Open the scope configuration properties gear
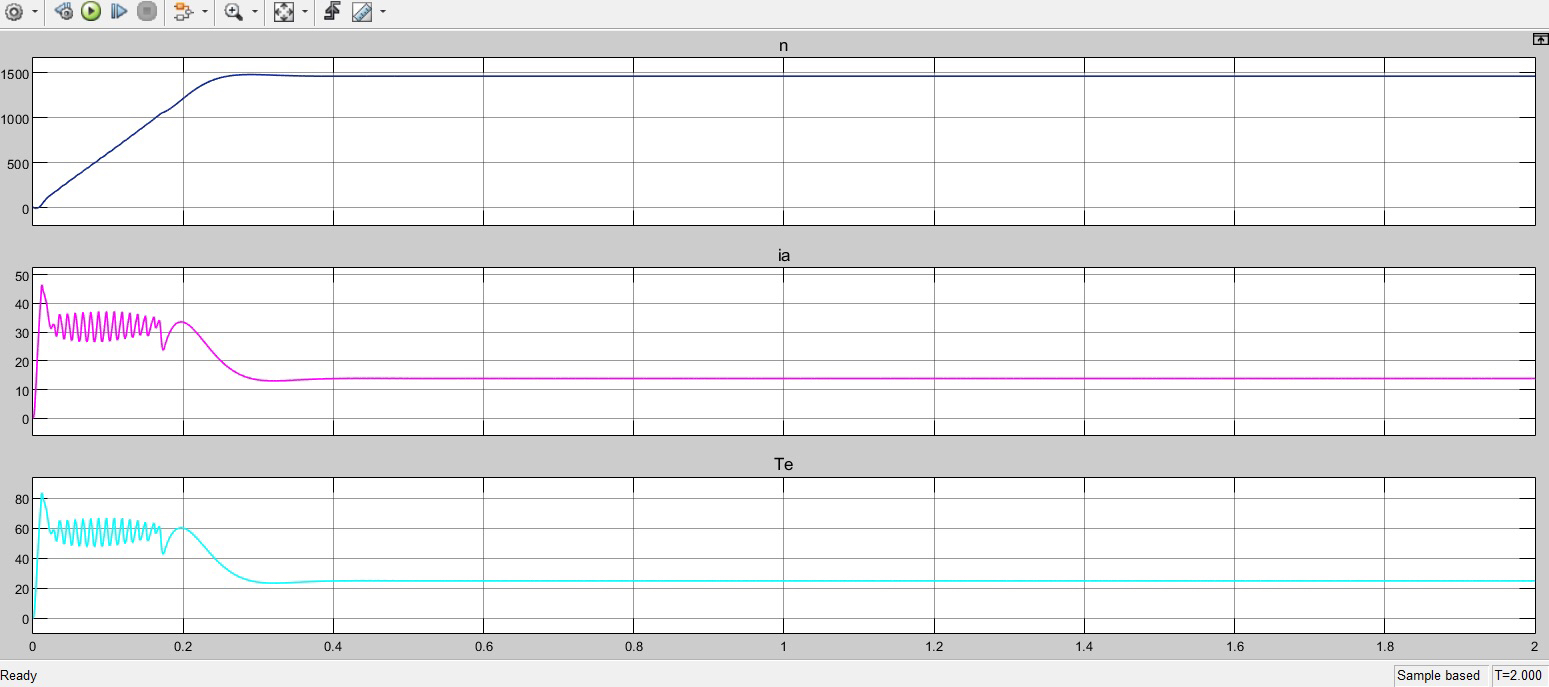Image resolution: width=1549 pixels, height=687 pixels. click(x=14, y=12)
